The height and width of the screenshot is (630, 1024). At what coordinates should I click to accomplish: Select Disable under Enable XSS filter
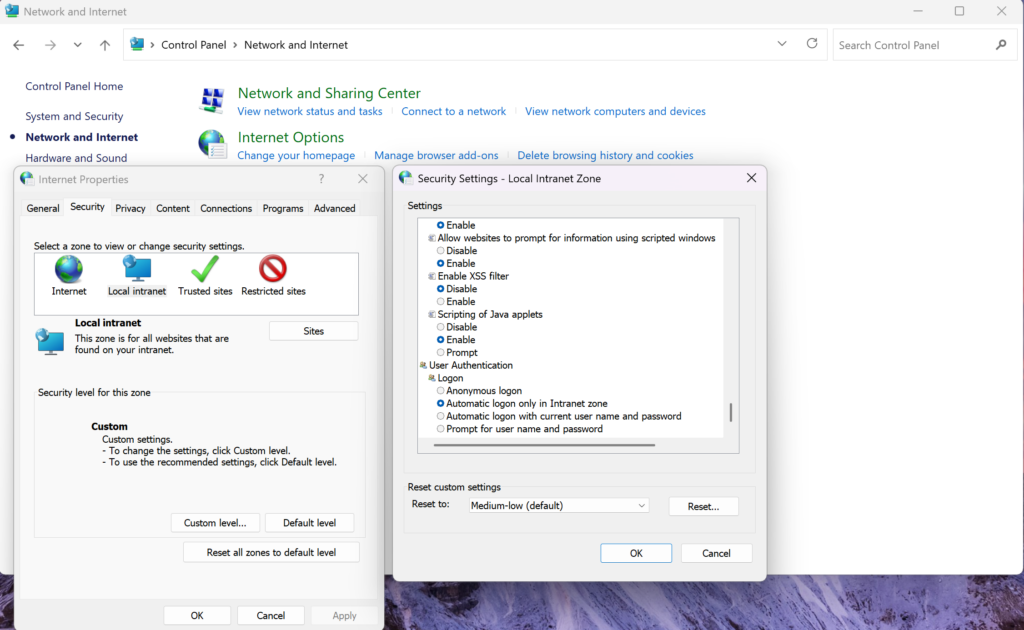click(x=441, y=289)
